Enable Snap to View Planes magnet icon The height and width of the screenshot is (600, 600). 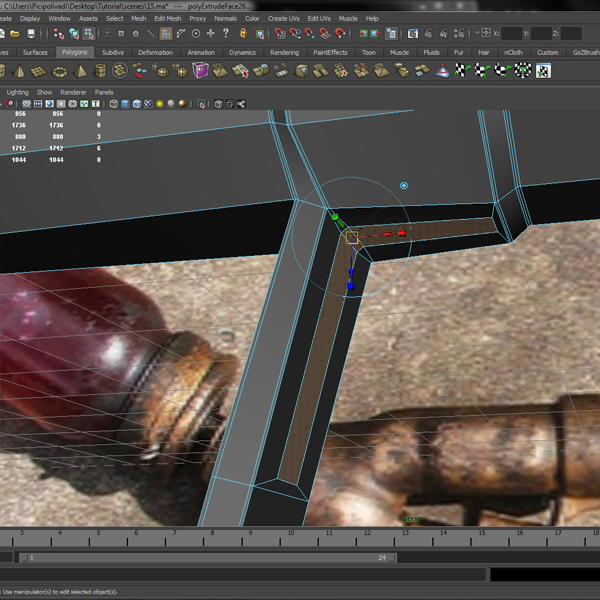(x=324, y=34)
